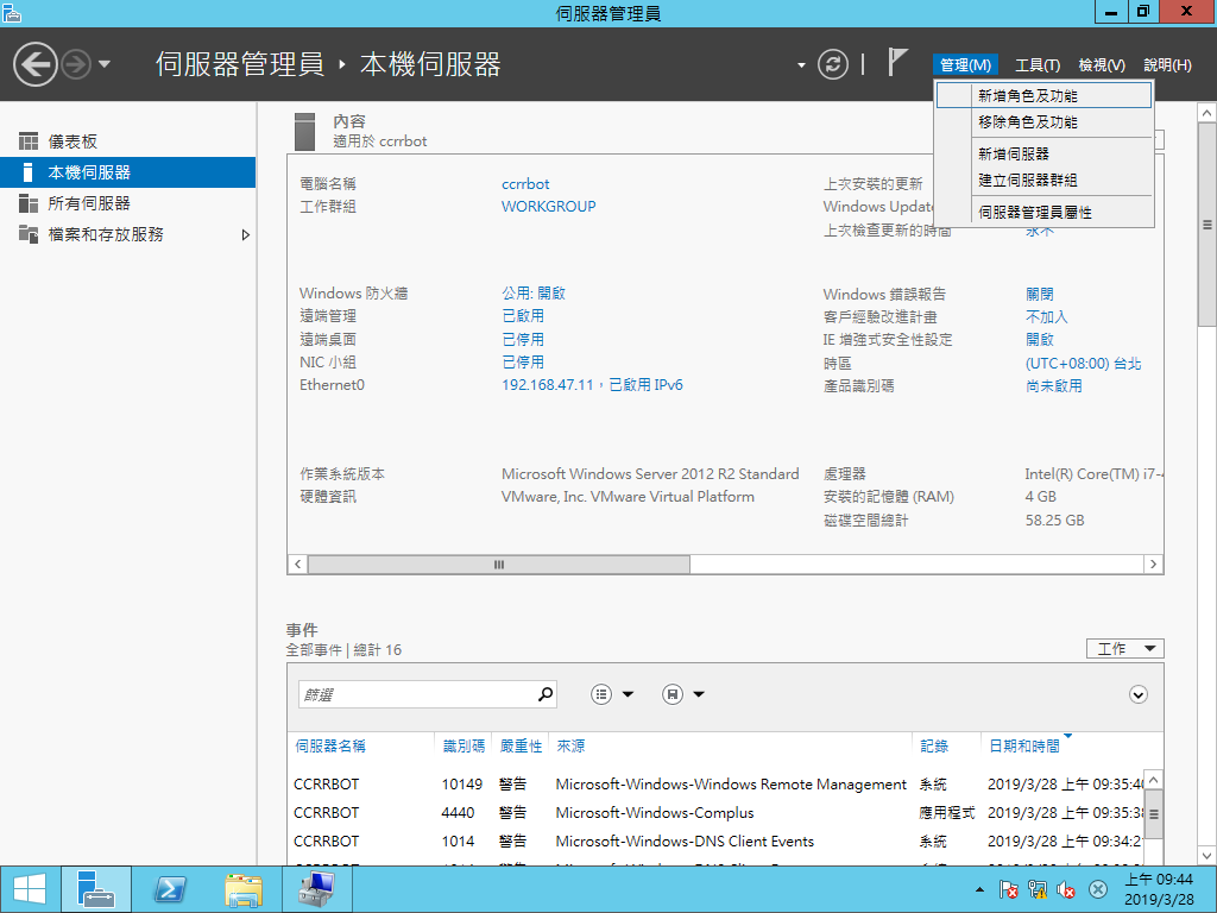Screen dimensions: 1217x913
Task: Click the computer name link ccrrbot
Action: tap(525, 184)
